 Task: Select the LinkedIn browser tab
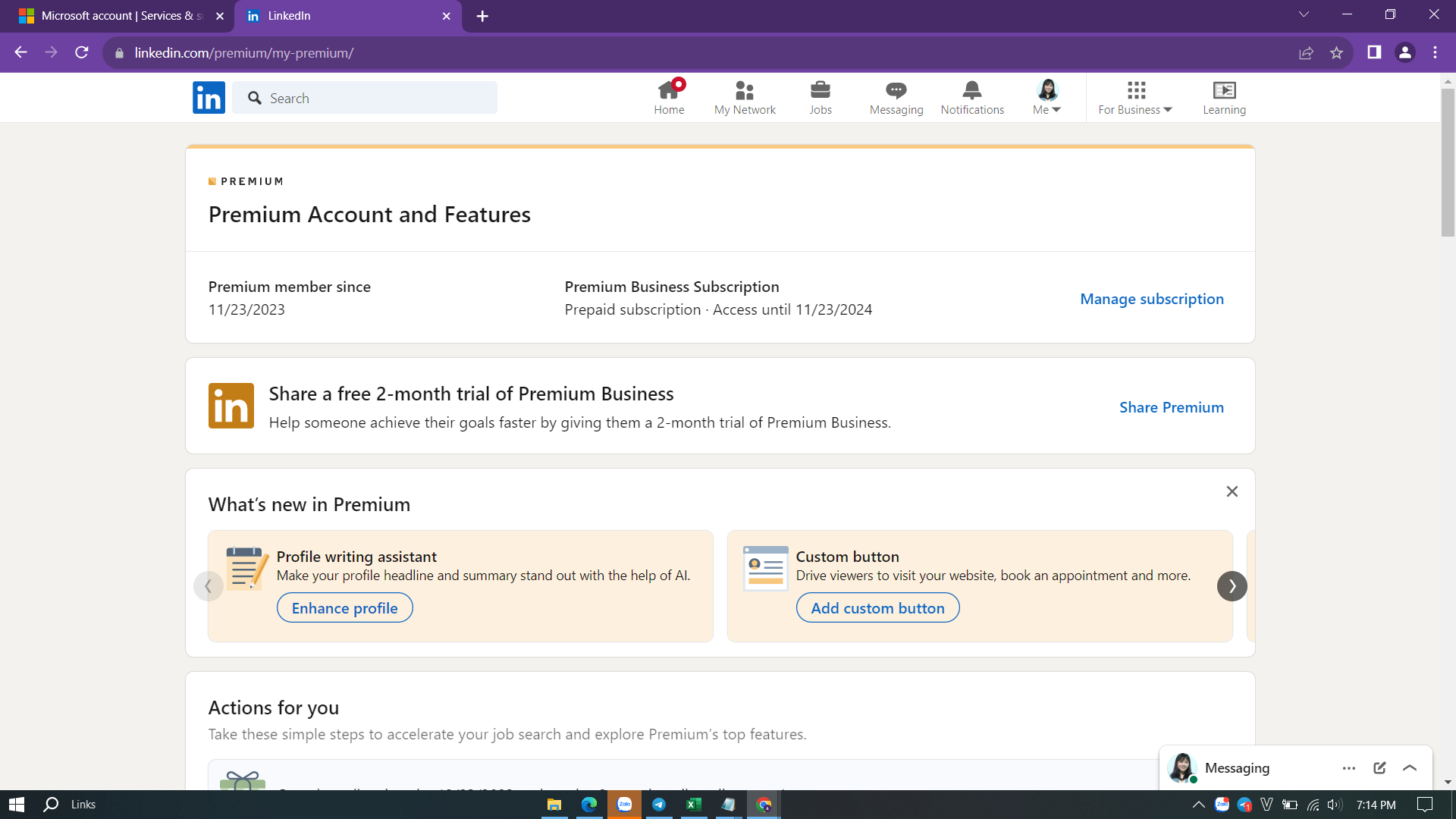coord(348,16)
